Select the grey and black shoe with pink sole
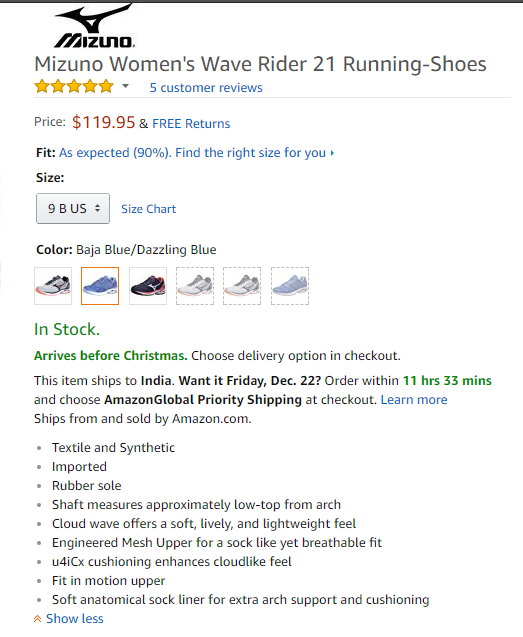Viewport: 523px width, 637px height. [x=53, y=286]
